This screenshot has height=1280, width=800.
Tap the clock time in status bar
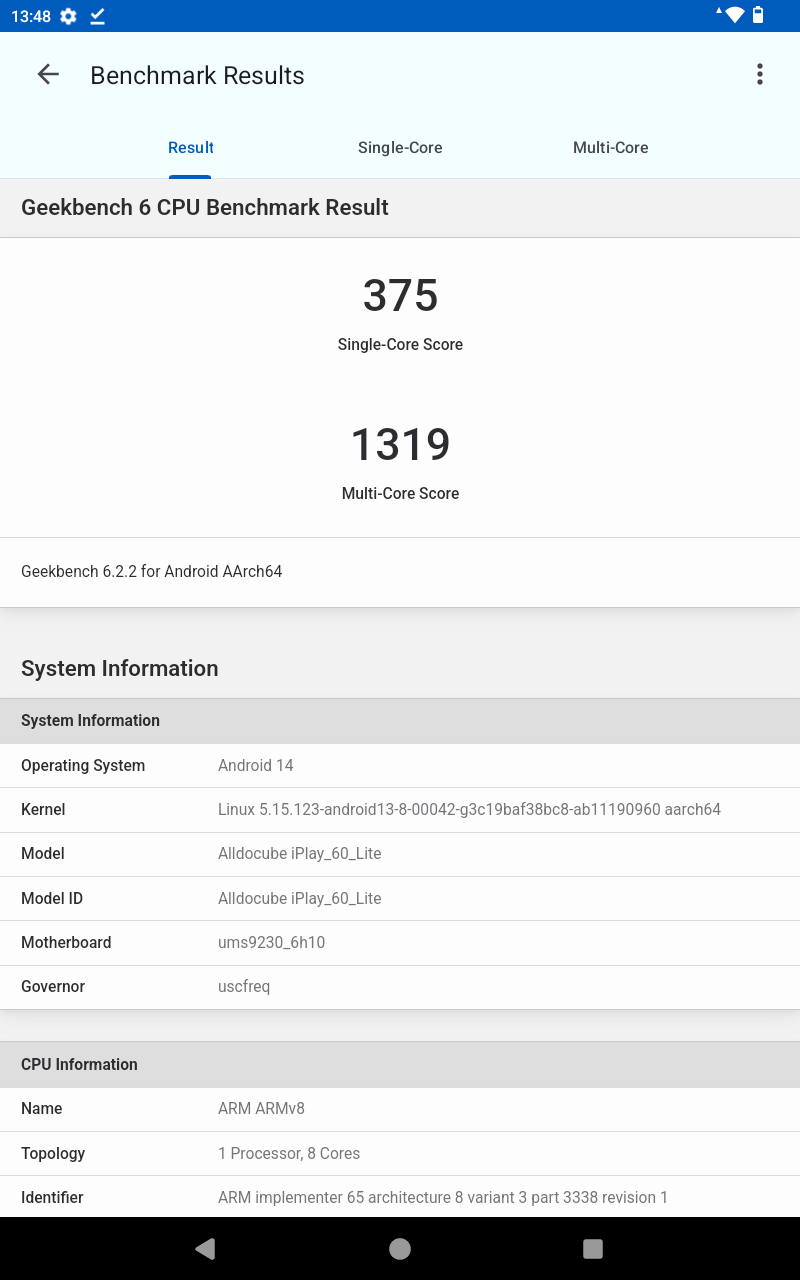[30, 16]
